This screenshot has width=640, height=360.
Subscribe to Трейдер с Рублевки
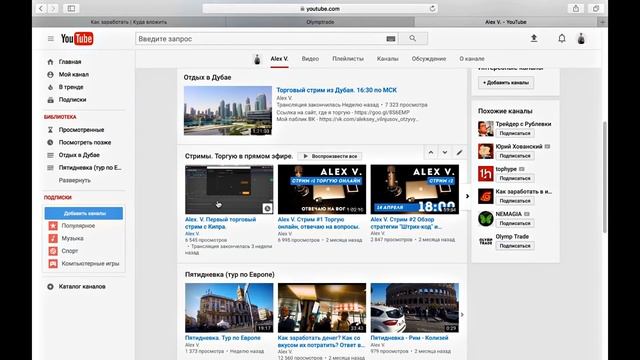click(x=515, y=133)
